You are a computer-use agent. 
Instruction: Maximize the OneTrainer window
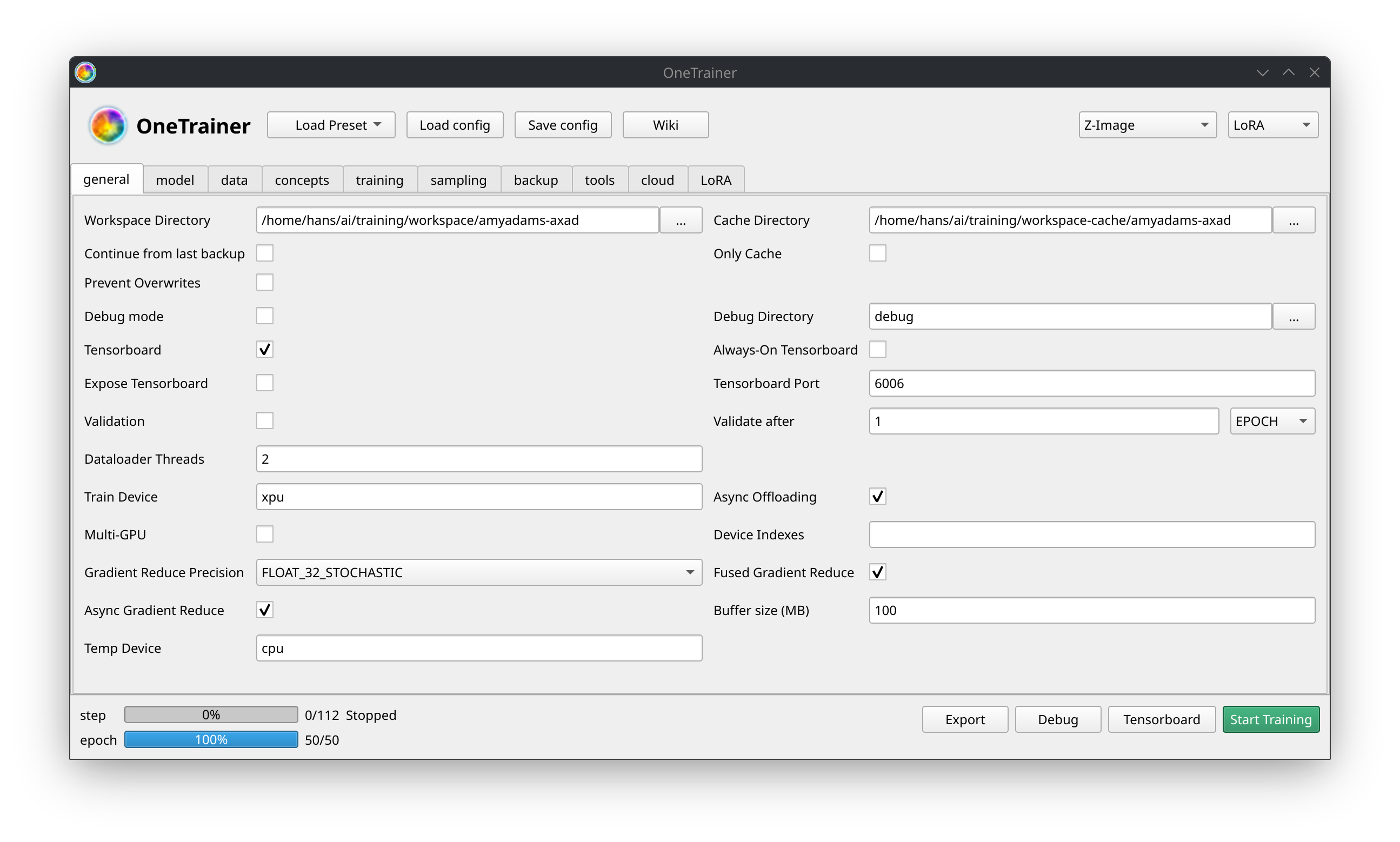pos(1288,72)
